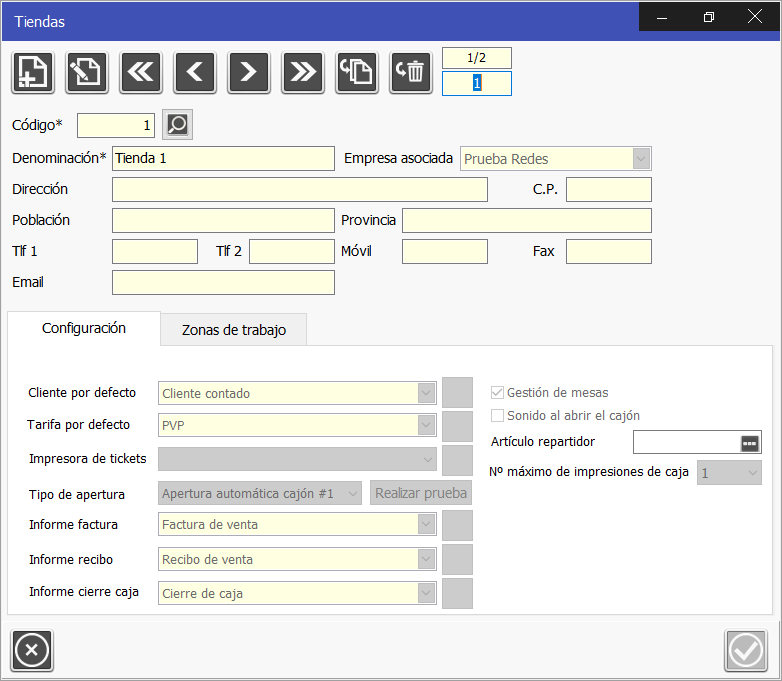Click the search magnifier next to Código
The image size is (782, 681).
(x=177, y=125)
